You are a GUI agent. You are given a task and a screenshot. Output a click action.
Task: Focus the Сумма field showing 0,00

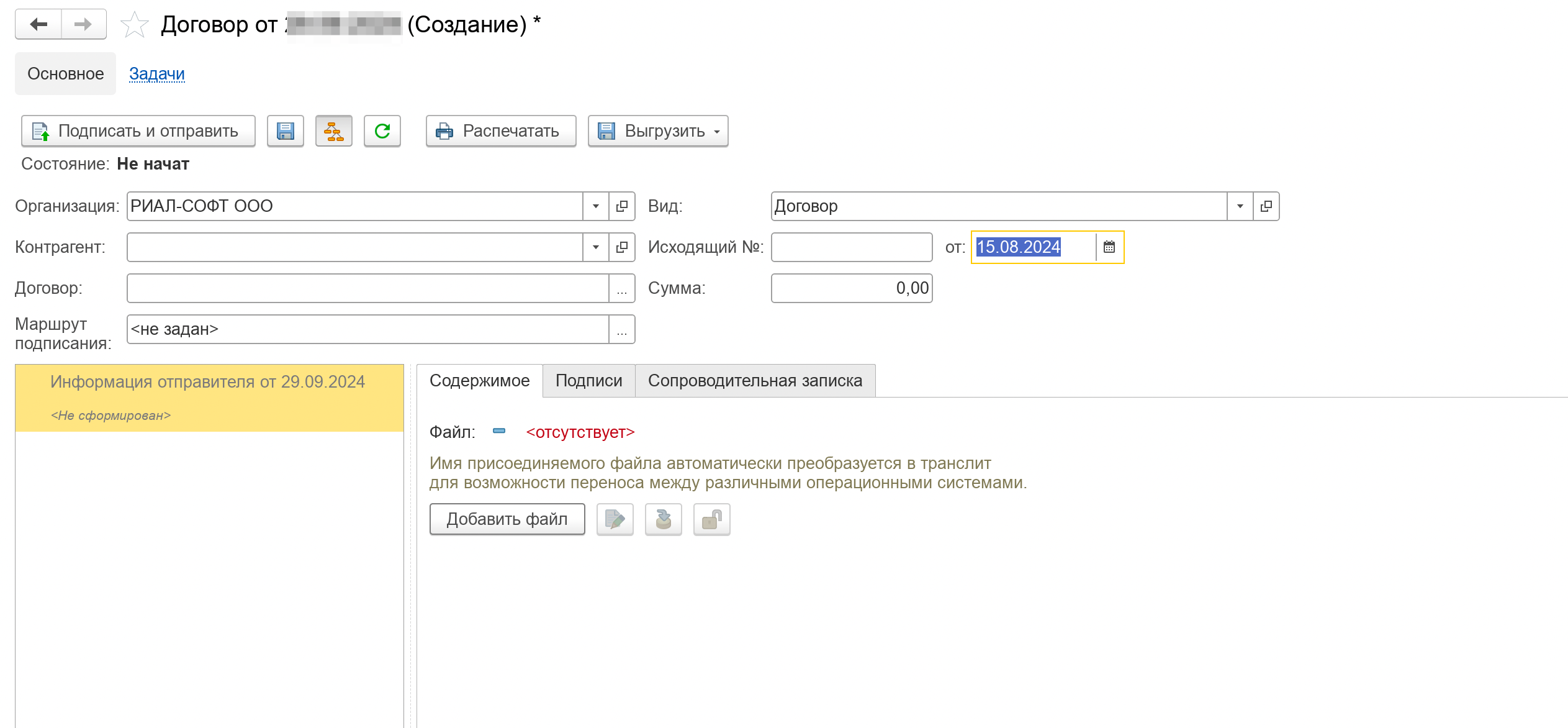tap(852, 288)
